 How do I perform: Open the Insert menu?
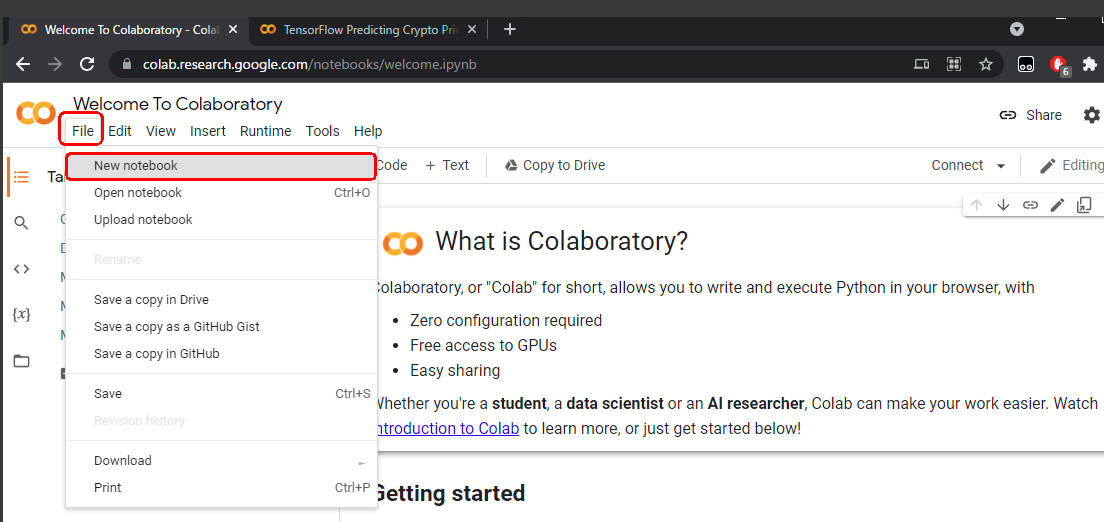pyautogui.click(x=208, y=131)
